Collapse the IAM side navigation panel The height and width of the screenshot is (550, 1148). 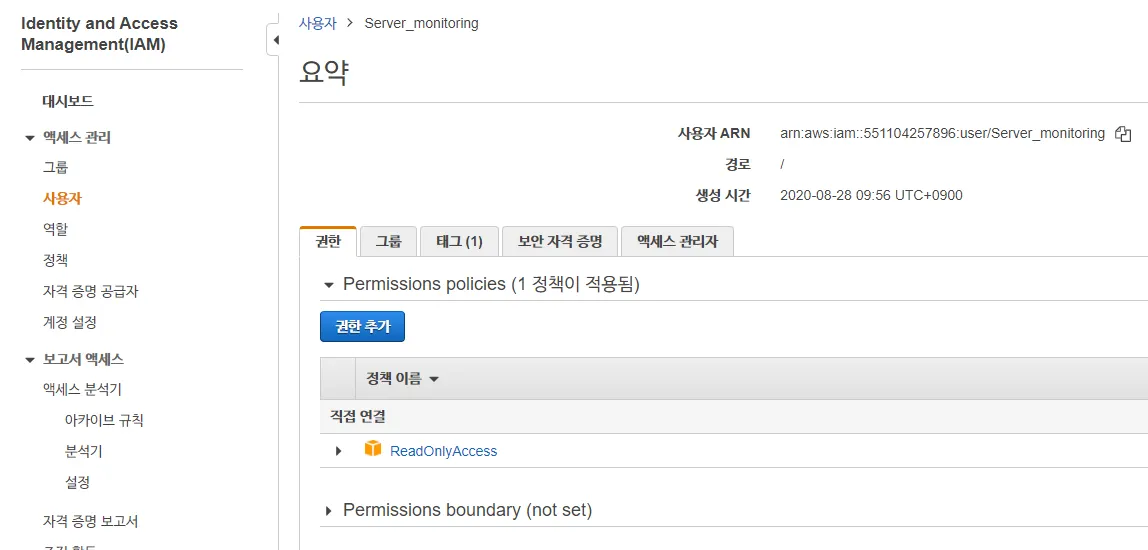[x=273, y=41]
